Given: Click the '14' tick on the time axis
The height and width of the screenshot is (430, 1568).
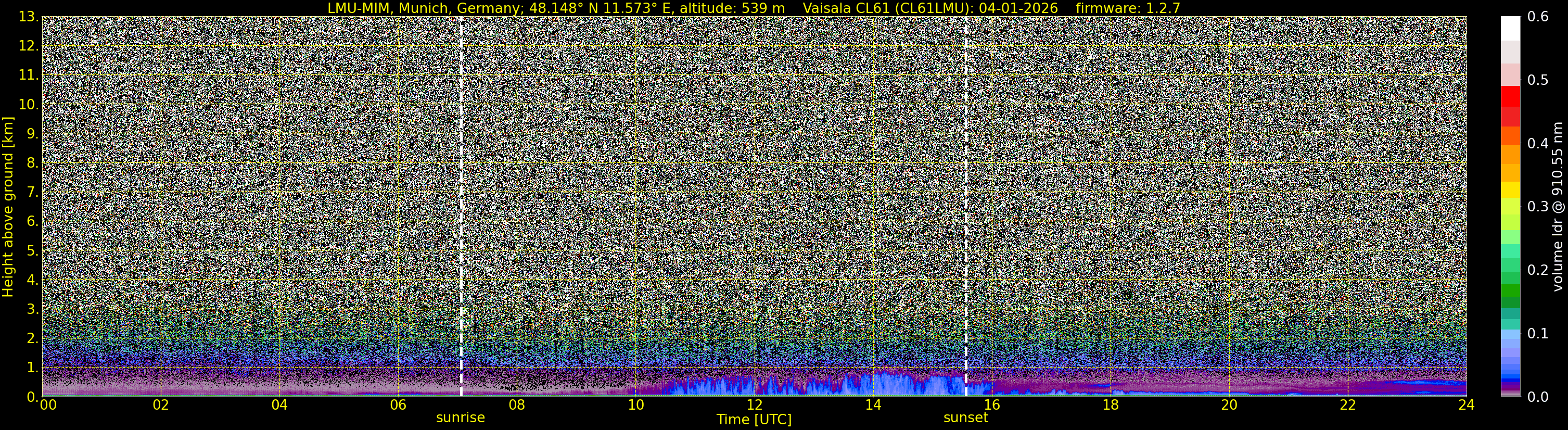Looking at the screenshot, I should (x=873, y=405).
